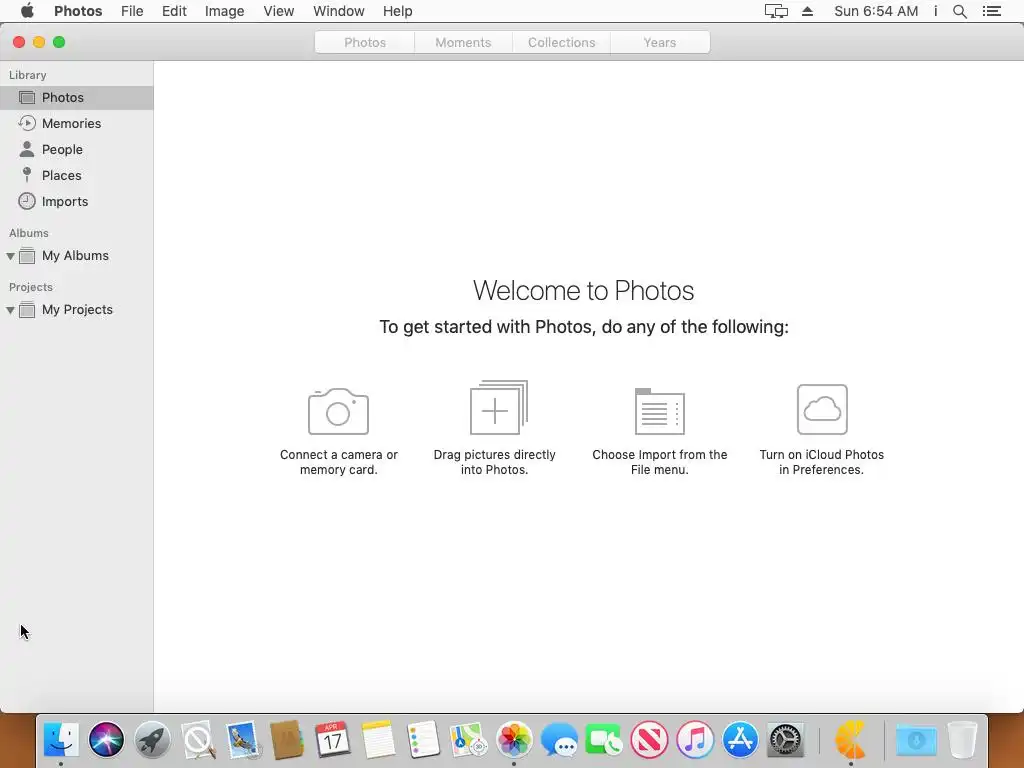
Task: Click the 'Connect a camera or memory card.' text
Action: click(338, 462)
